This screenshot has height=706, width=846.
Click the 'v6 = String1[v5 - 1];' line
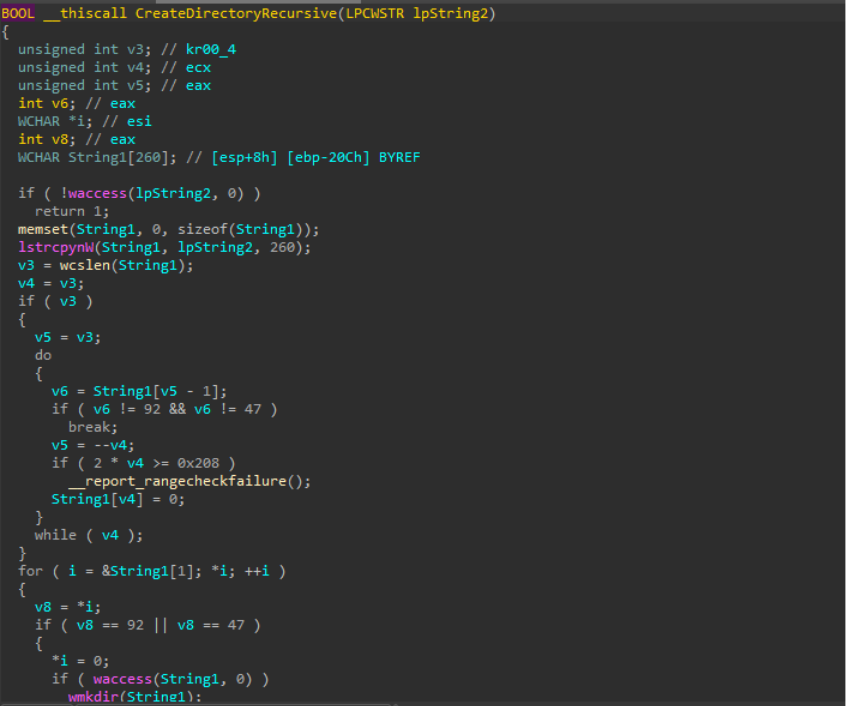pos(139,392)
